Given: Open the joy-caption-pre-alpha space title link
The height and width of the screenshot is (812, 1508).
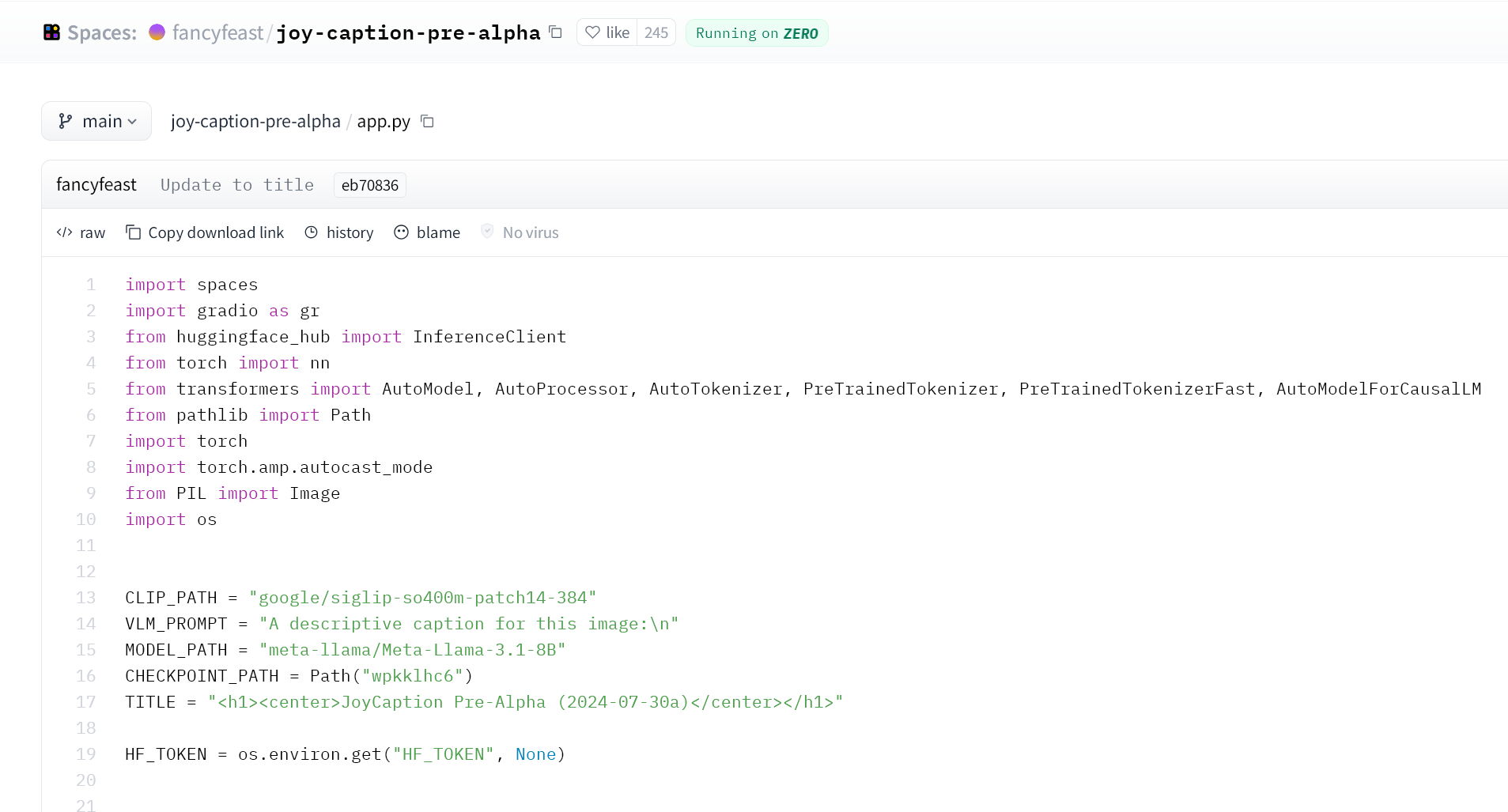Looking at the screenshot, I should [x=408, y=32].
